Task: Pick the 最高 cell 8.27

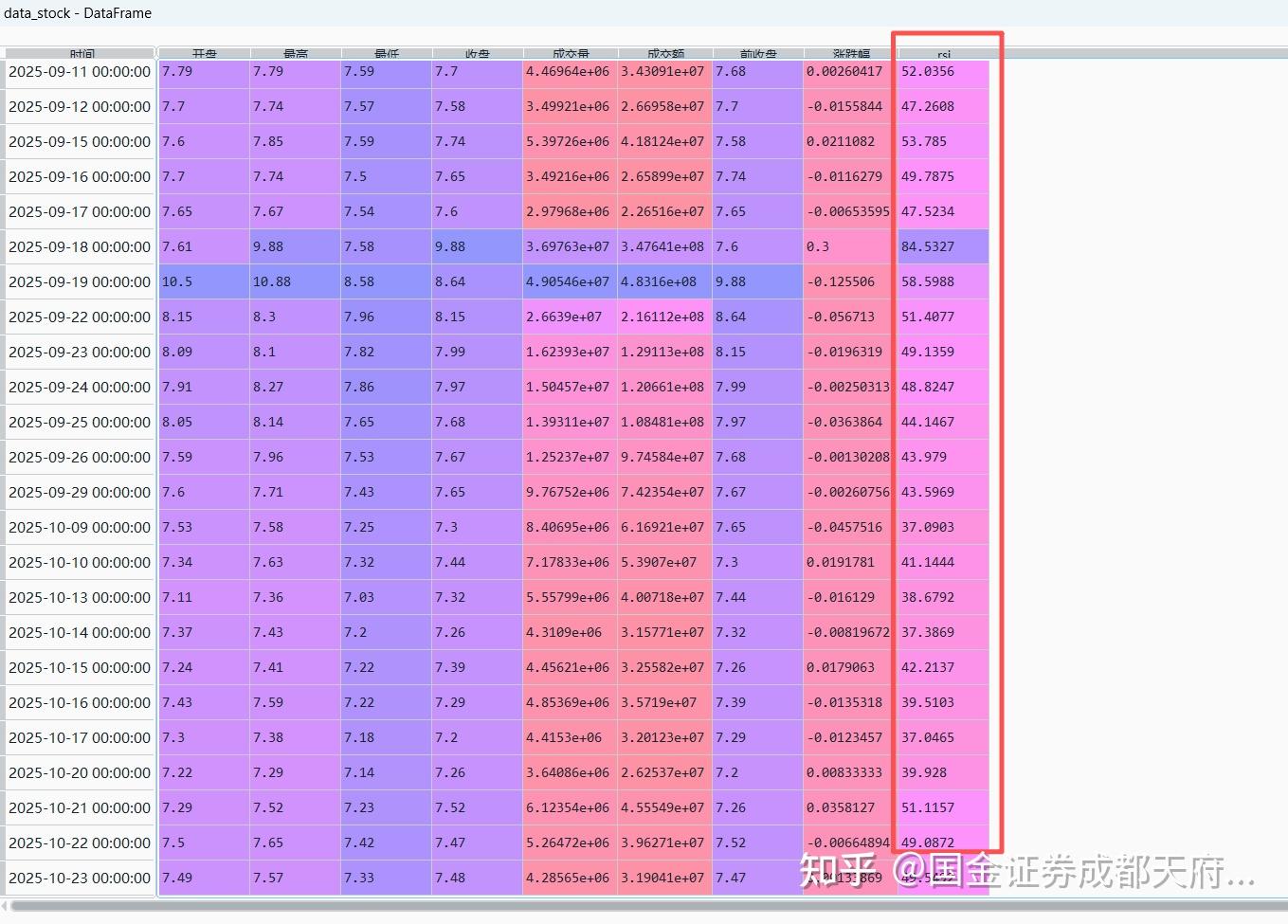Action: click(295, 388)
